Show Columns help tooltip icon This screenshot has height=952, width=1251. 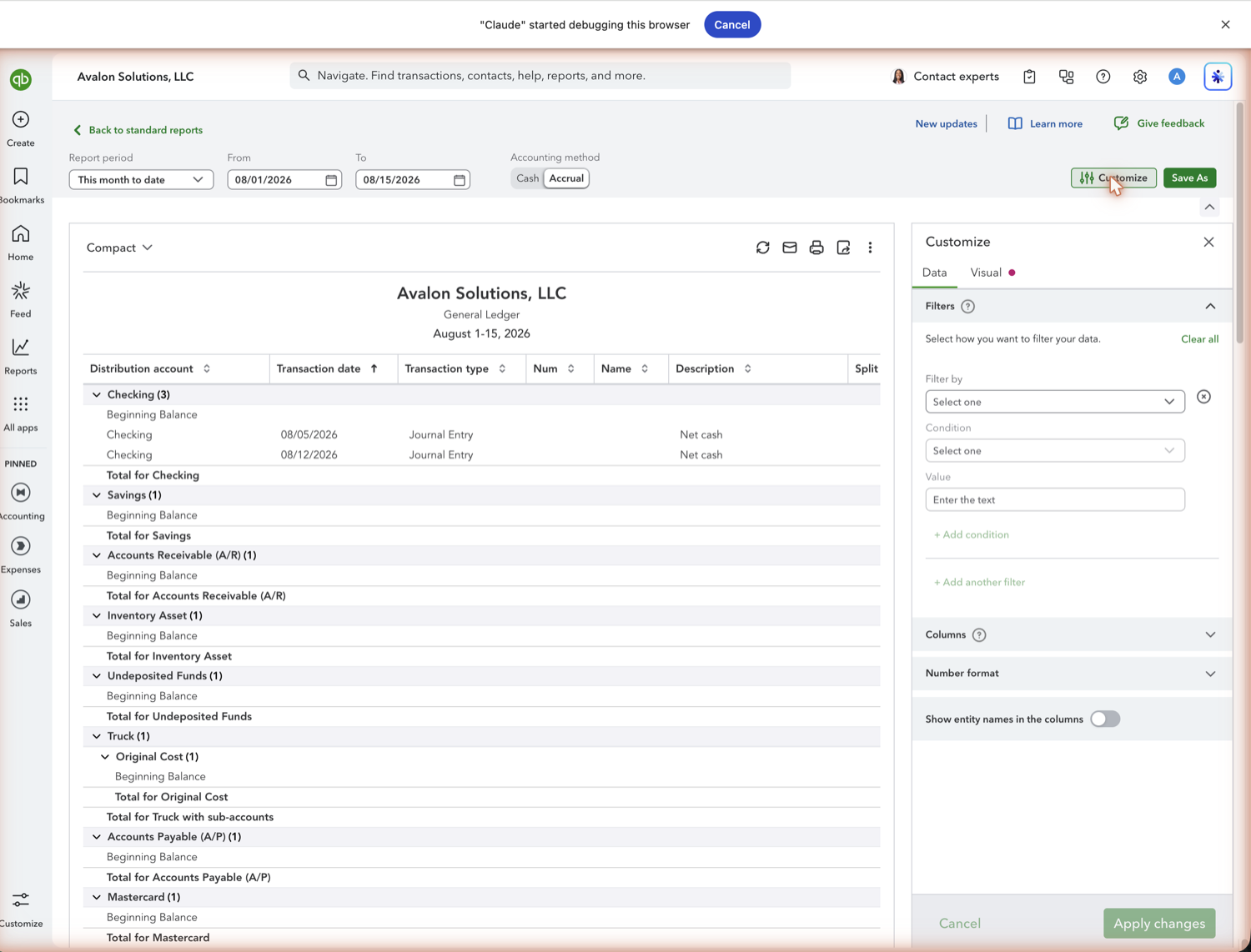click(x=979, y=635)
